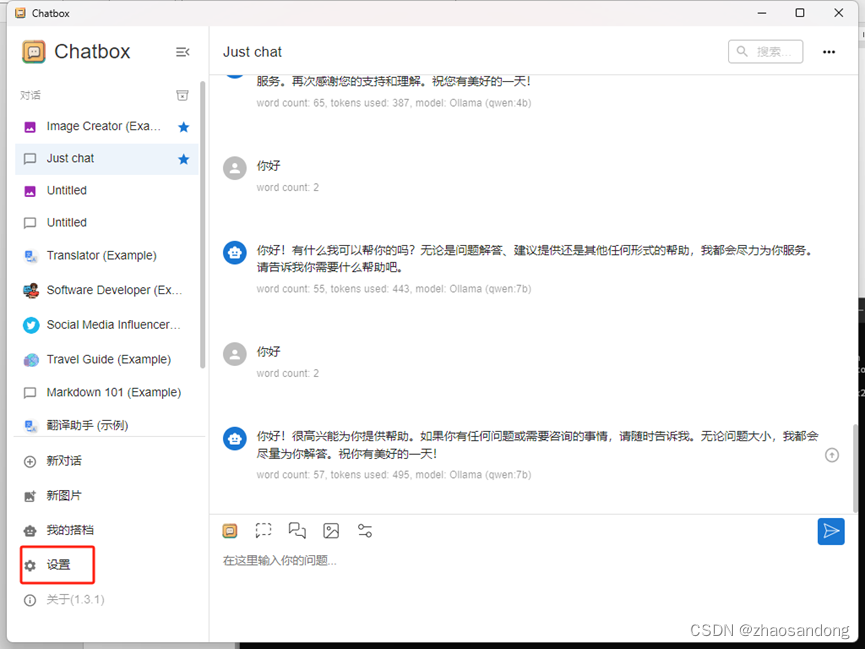Click the text 'word count: 65, tokens used: 387'
This screenshot has height=649, width=865.
(333, 103)
